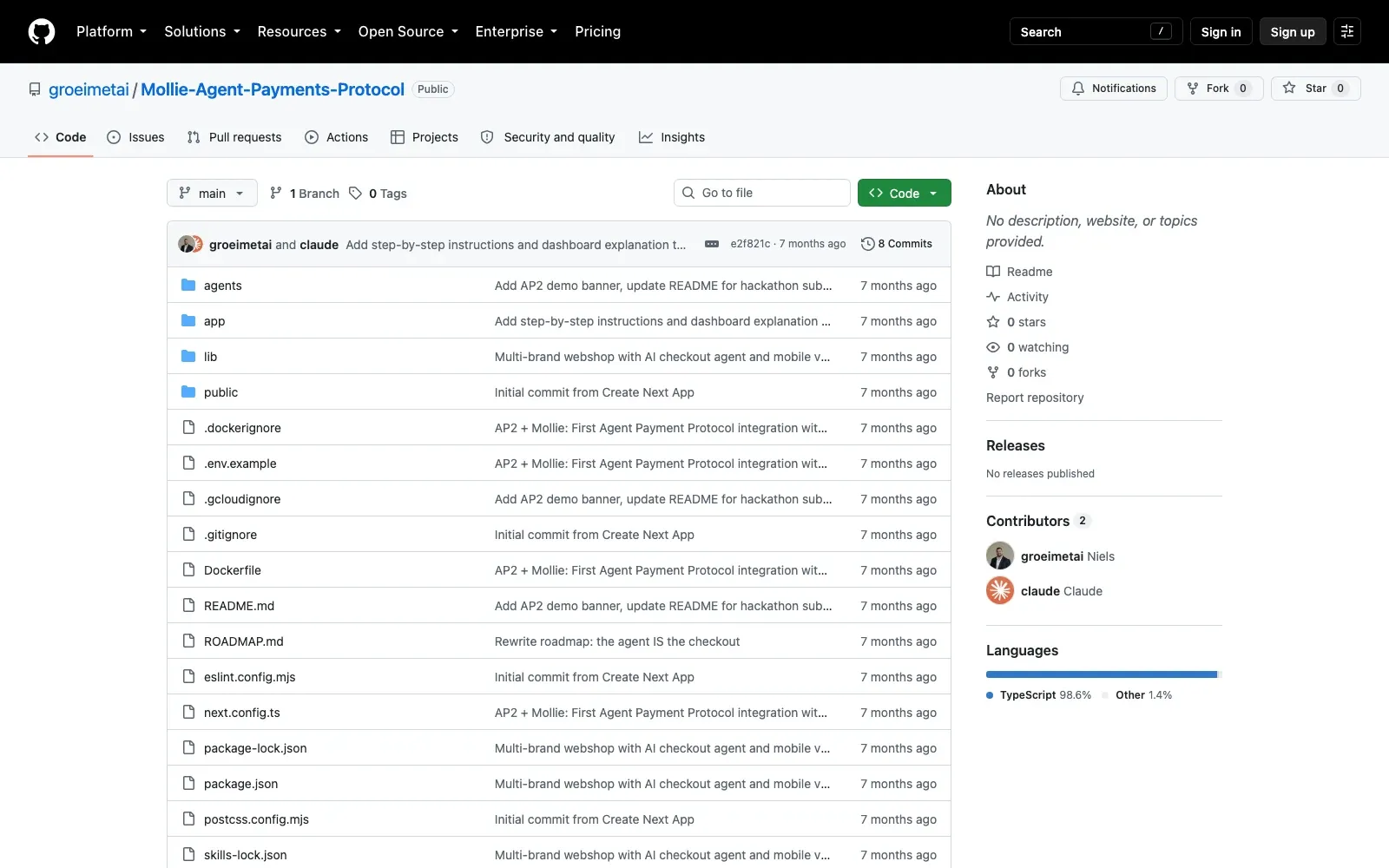This screenshot has height=868, width=1389.
Task: Click the .dockerignore file icon
Action: [188, 427]
